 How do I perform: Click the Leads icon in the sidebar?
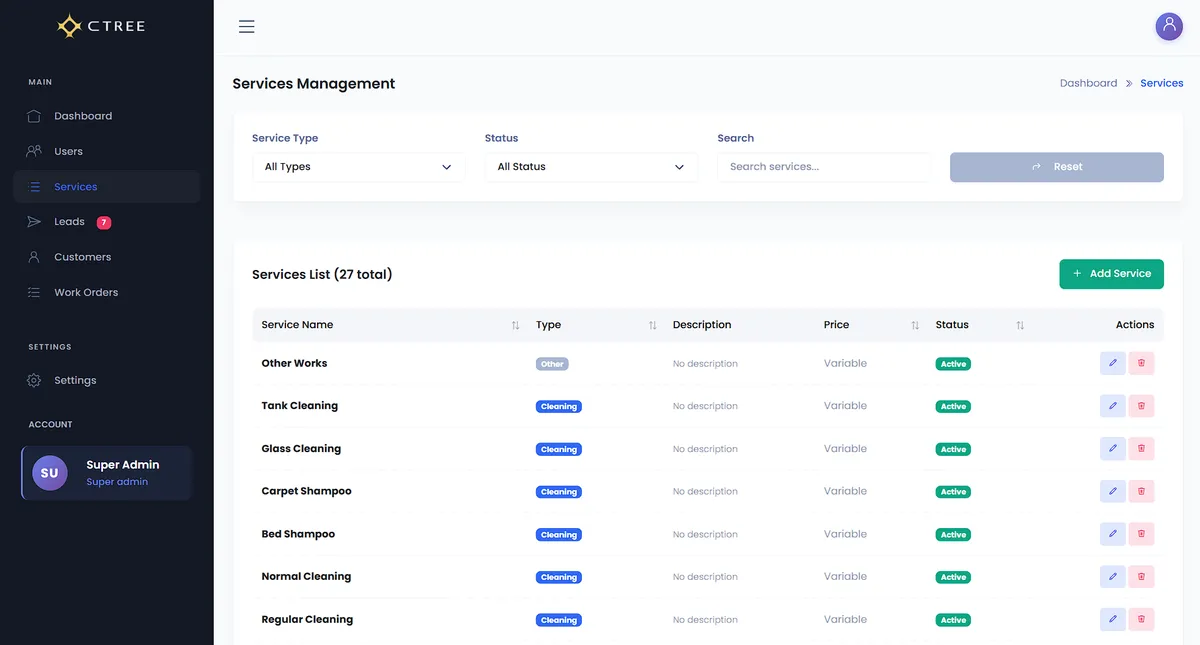(31, 221)
